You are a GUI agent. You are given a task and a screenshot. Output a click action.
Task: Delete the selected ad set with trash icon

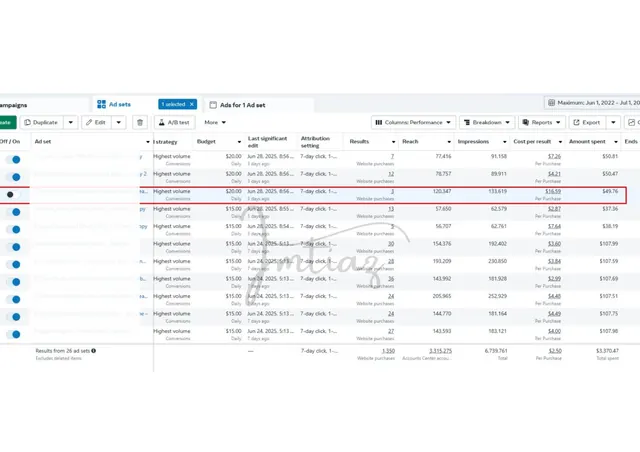point(140,122)
